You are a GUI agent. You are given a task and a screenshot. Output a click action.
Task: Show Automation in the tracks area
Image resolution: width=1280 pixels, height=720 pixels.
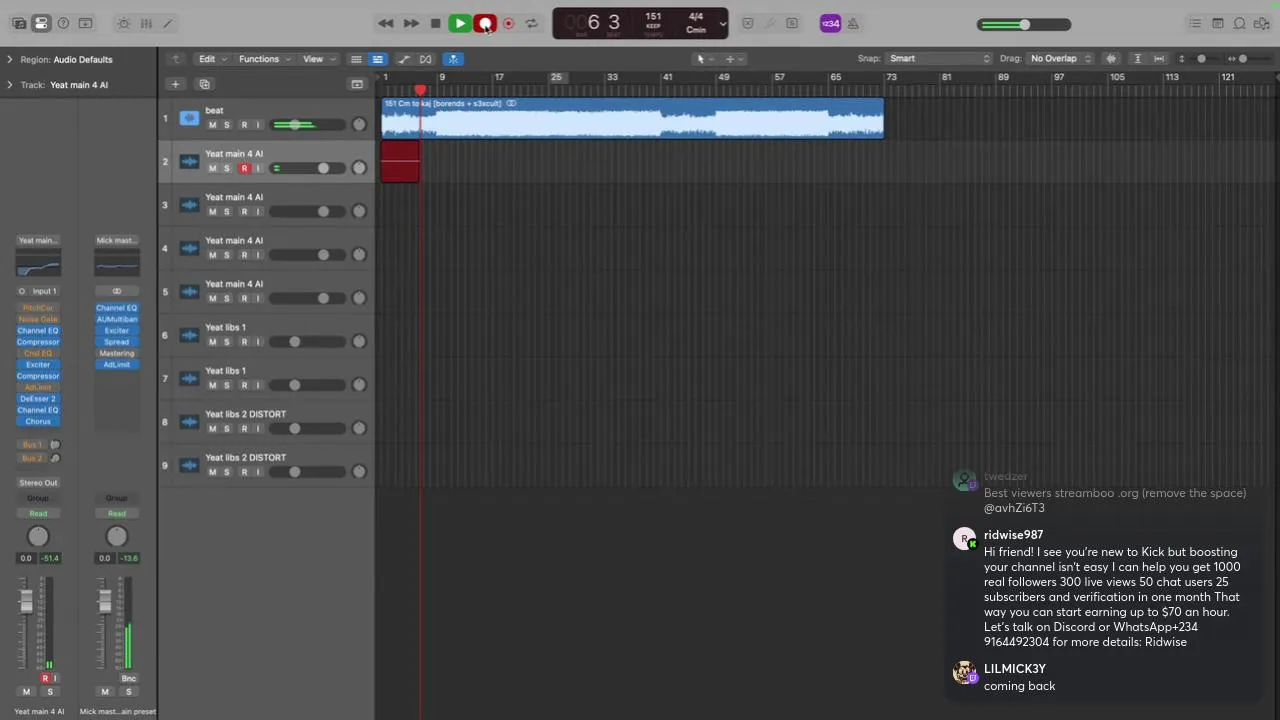point(404,59)
